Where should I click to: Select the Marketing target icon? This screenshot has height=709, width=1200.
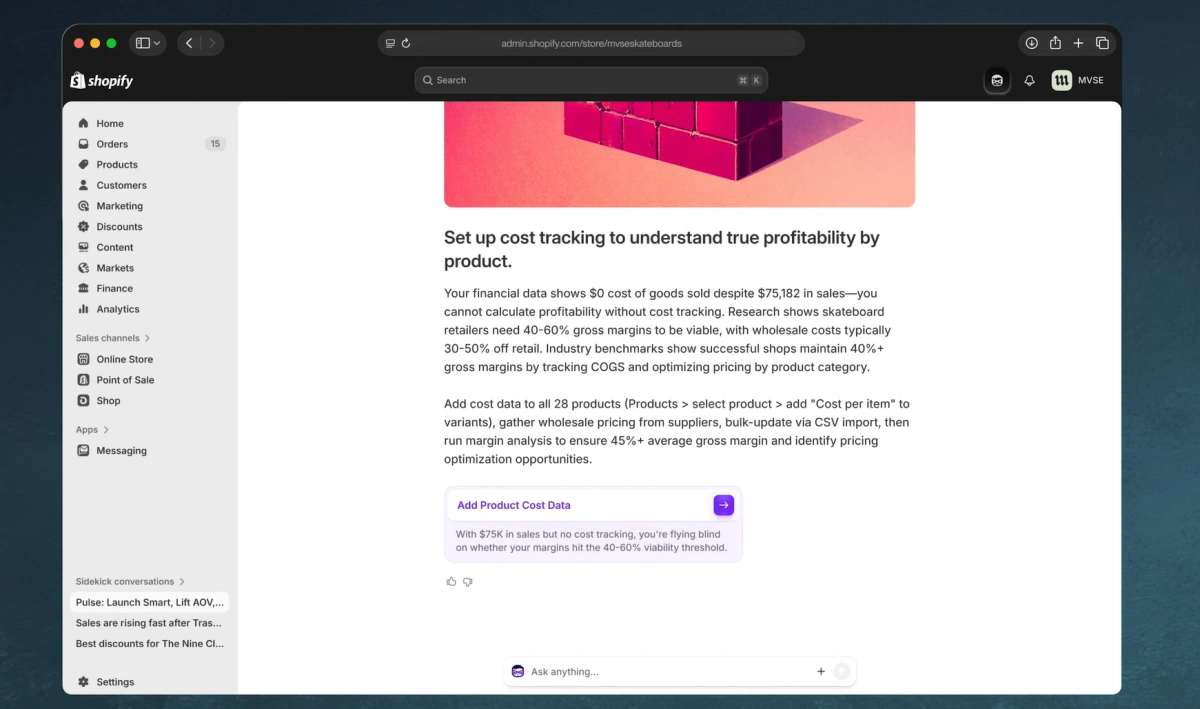point(84,206)
